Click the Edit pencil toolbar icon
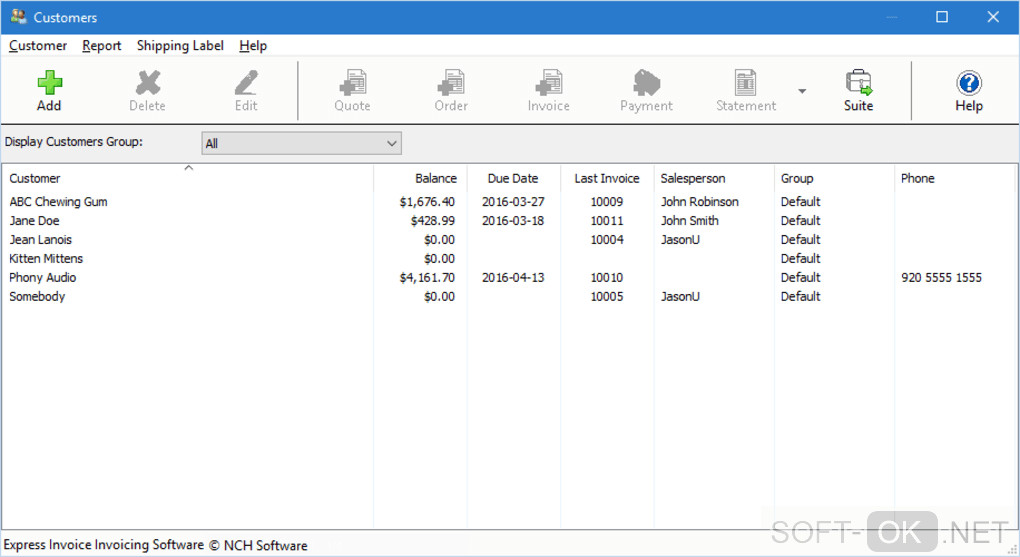This screenshot has width=1020, height=557. [246, 83]
